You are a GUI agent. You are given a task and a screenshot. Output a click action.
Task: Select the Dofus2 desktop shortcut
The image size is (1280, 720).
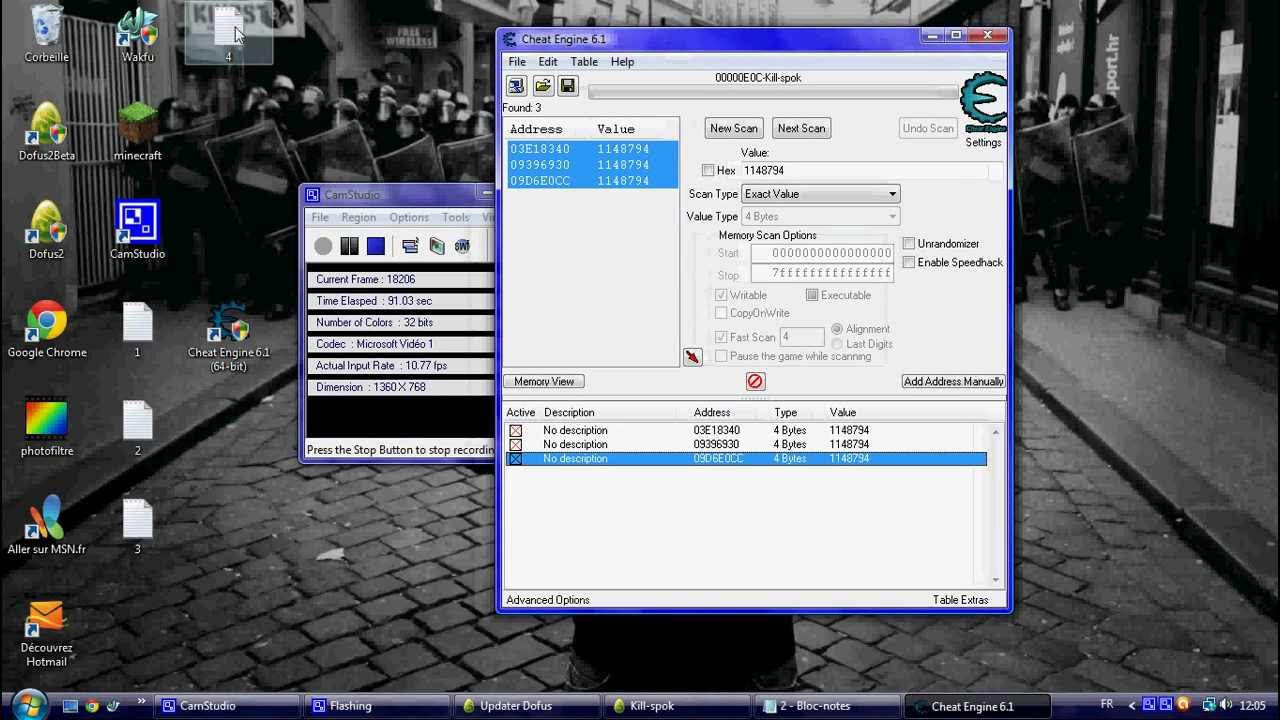point(47,230)
